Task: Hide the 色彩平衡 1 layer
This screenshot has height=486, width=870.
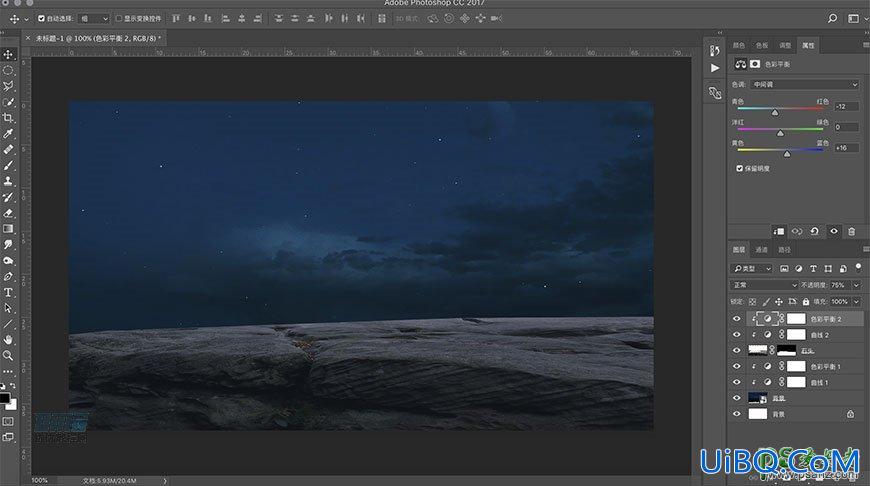Action: (x=737, y=367)
